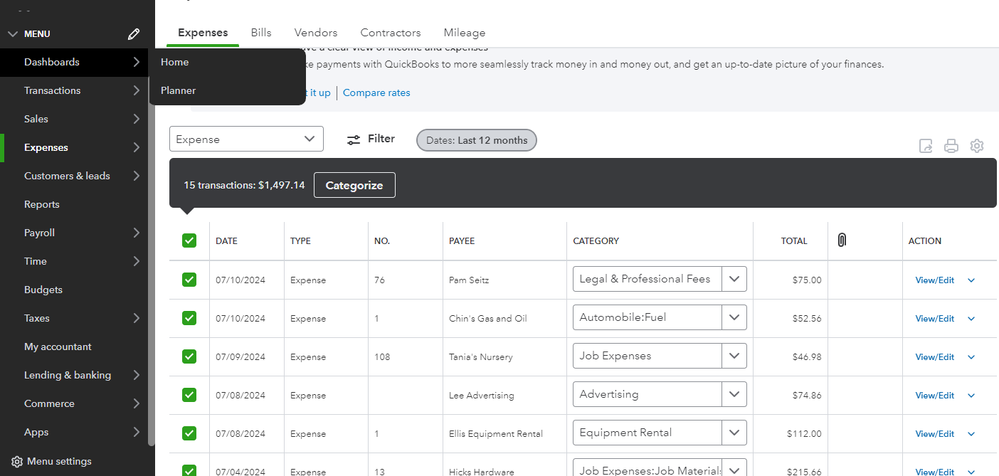
Task: Open table settings gear icon
Action: point(977,146)
